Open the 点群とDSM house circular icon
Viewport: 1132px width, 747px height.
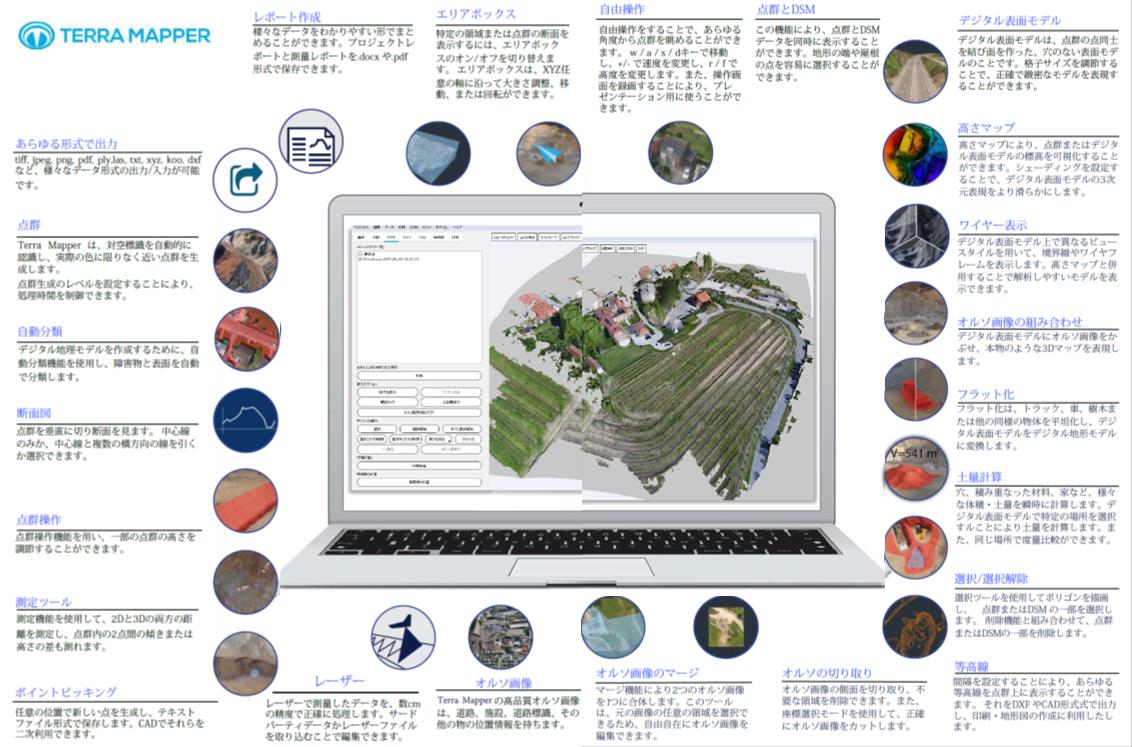tap(681, 152)
